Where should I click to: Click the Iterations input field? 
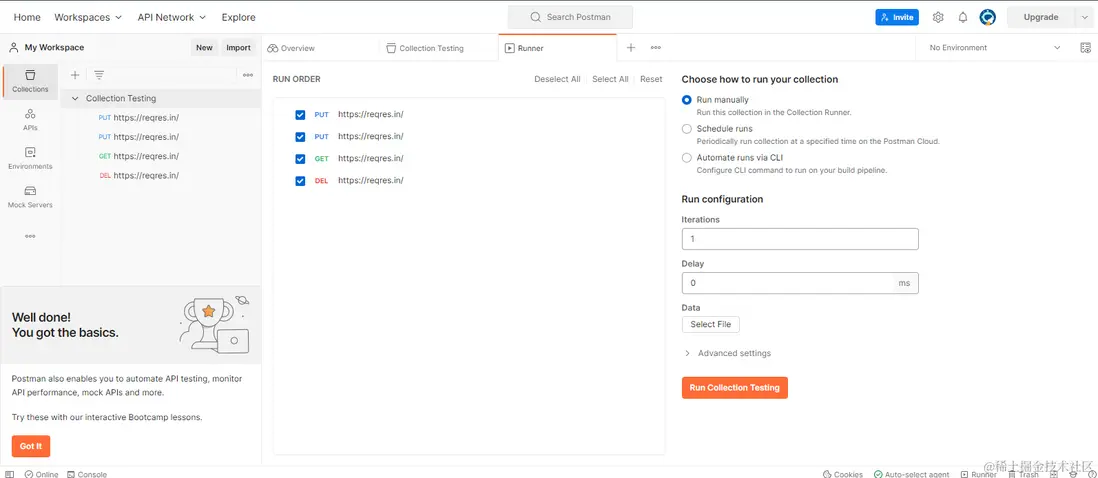799,239
